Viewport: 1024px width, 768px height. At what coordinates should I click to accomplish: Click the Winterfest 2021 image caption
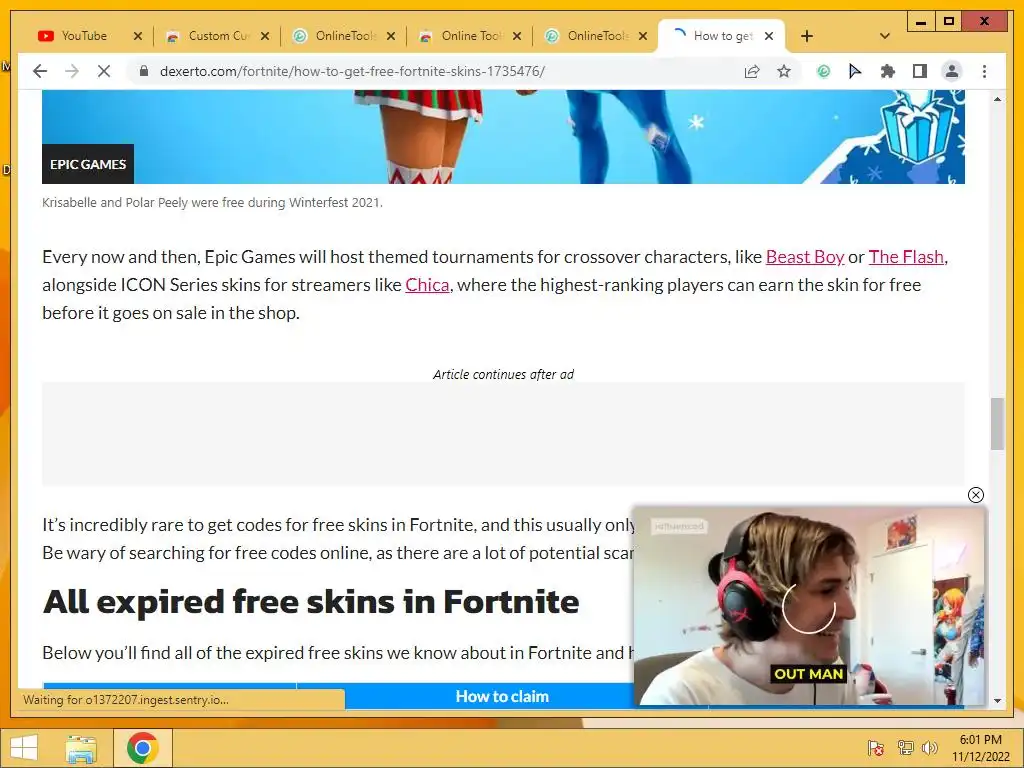point(212,202)
